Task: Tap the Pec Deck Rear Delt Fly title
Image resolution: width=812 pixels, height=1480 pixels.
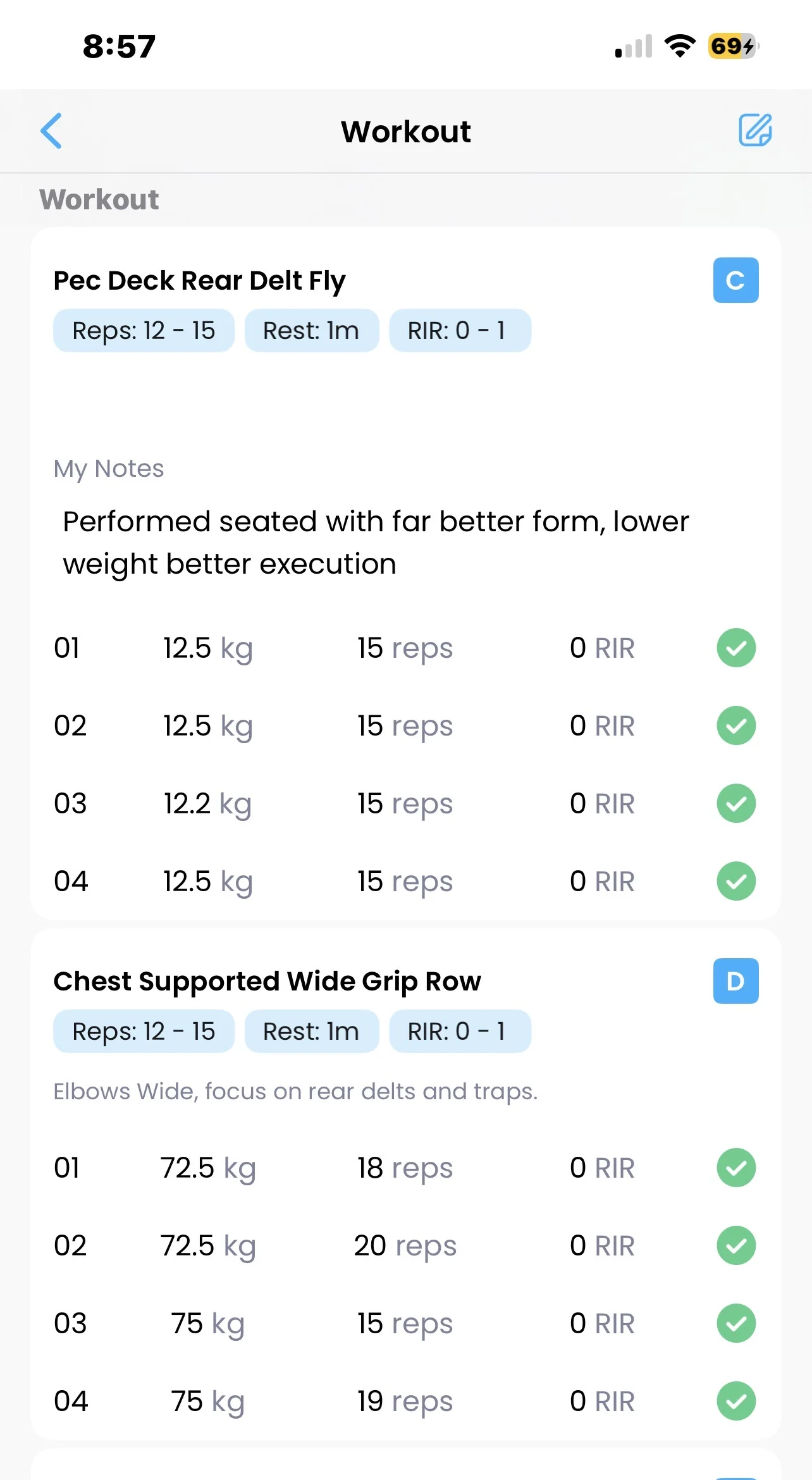Action: coord(200,280)
